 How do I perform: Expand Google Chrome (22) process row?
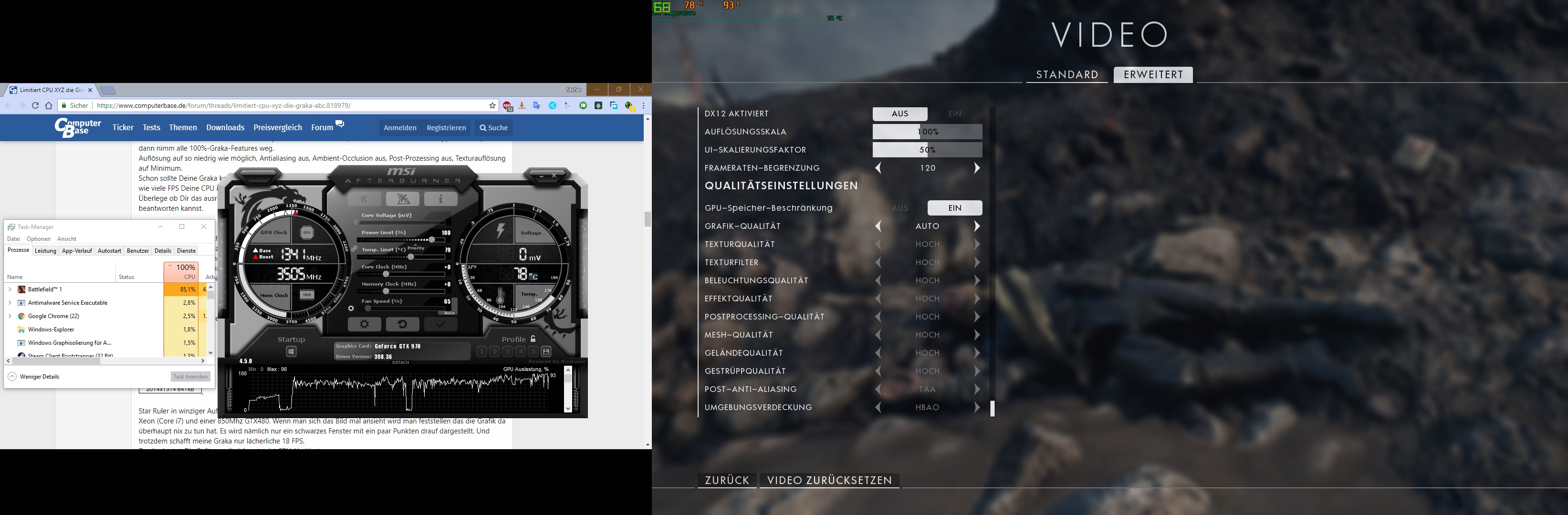pos(10,316)
